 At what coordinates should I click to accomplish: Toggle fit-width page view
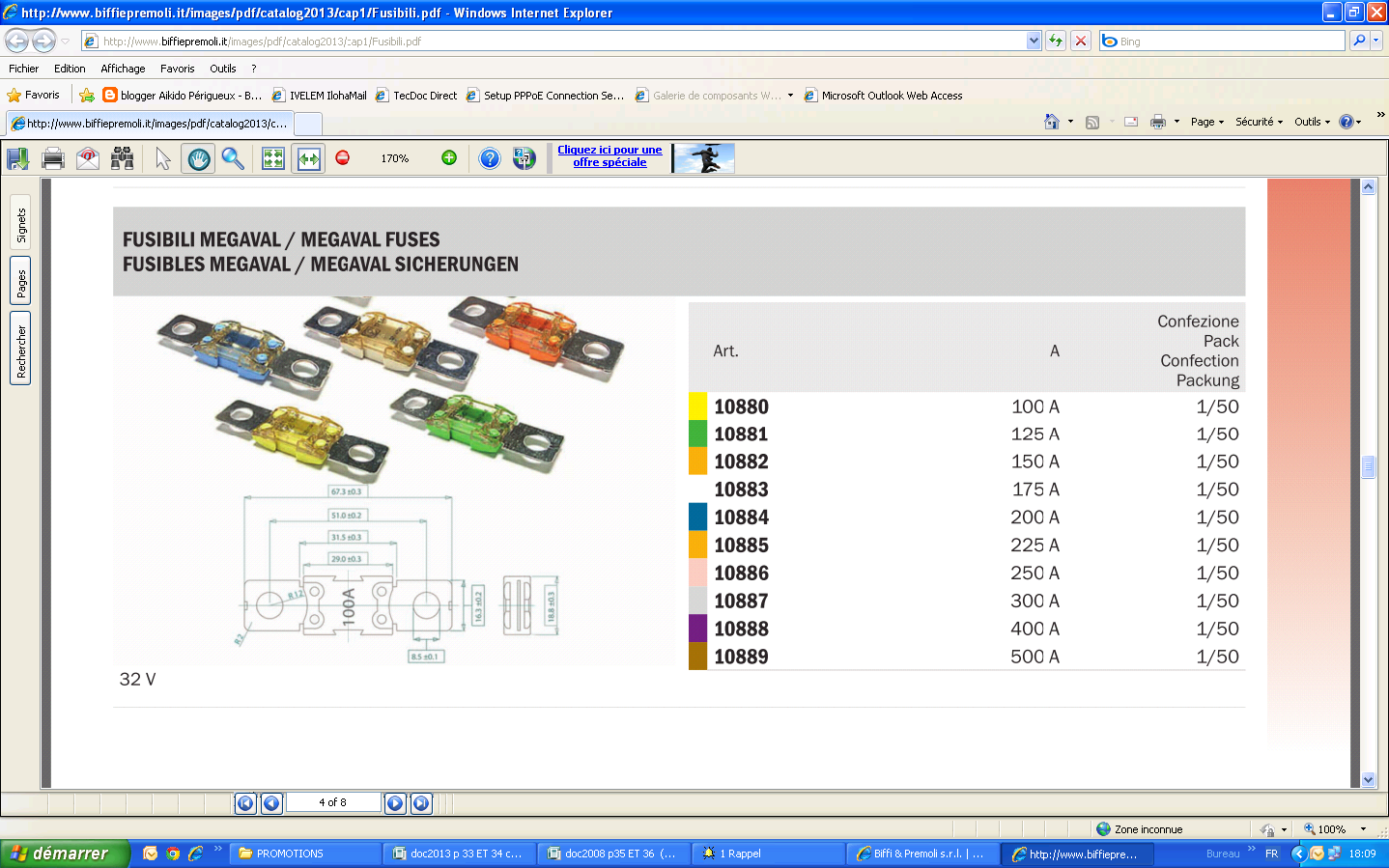309,158
